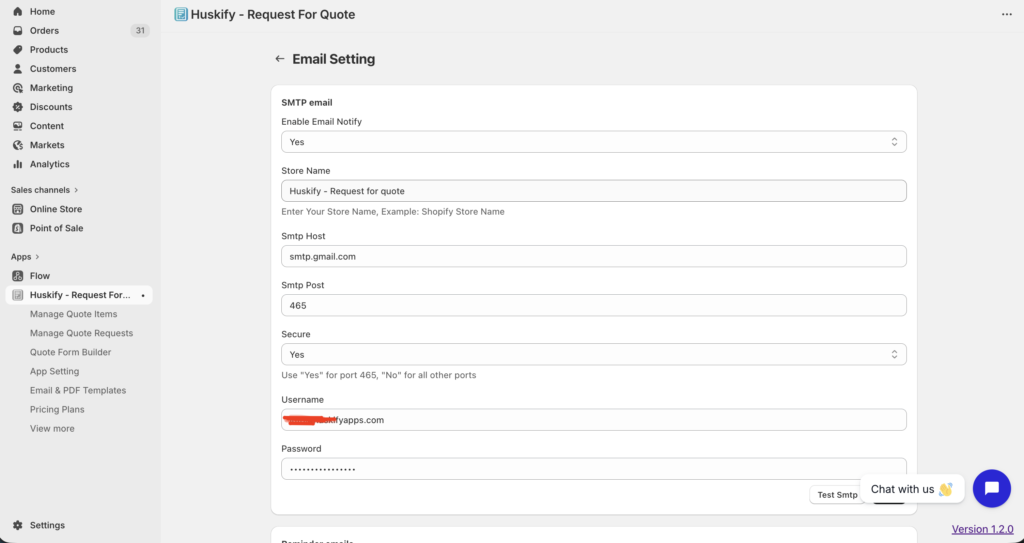
Task: Open Manage Quote Requests menu item
Action: click(x=81, y=333)
